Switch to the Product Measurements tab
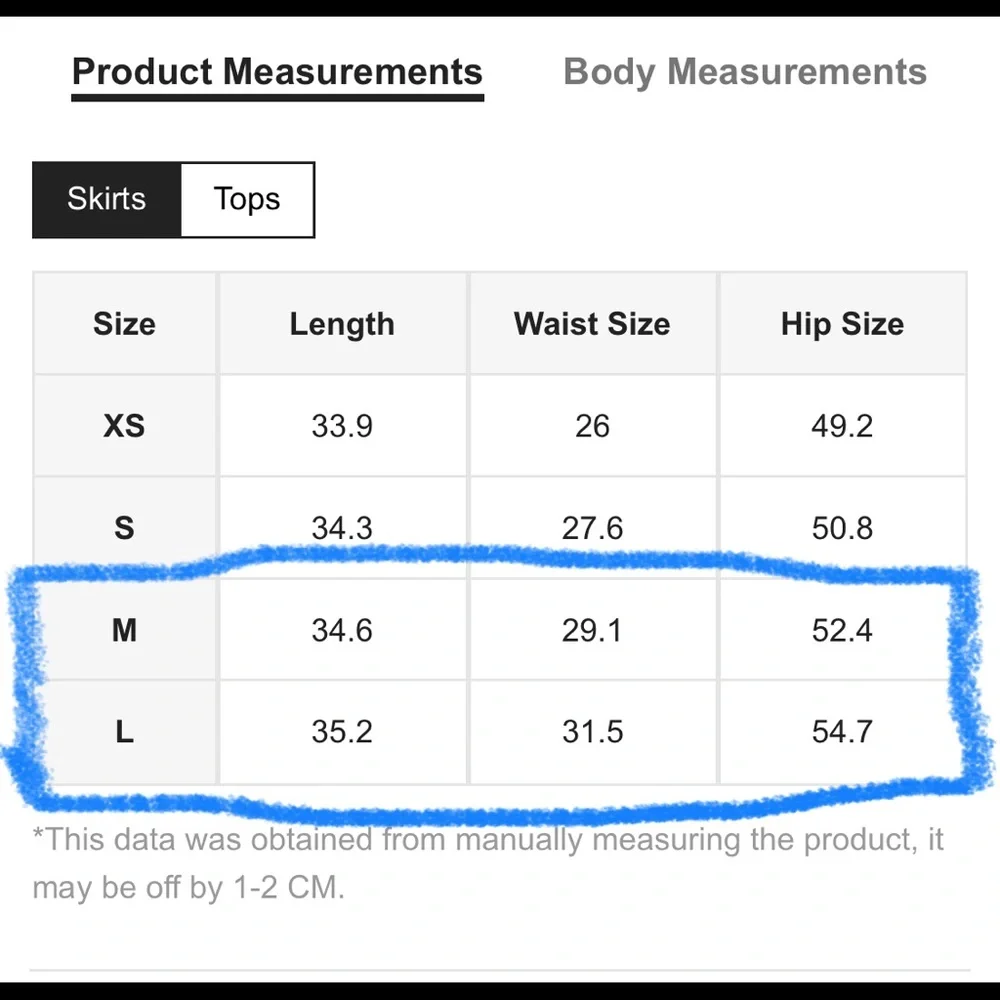This screenshot has width=1000, height=1000. pyautogui.click(x=277, y=73)
